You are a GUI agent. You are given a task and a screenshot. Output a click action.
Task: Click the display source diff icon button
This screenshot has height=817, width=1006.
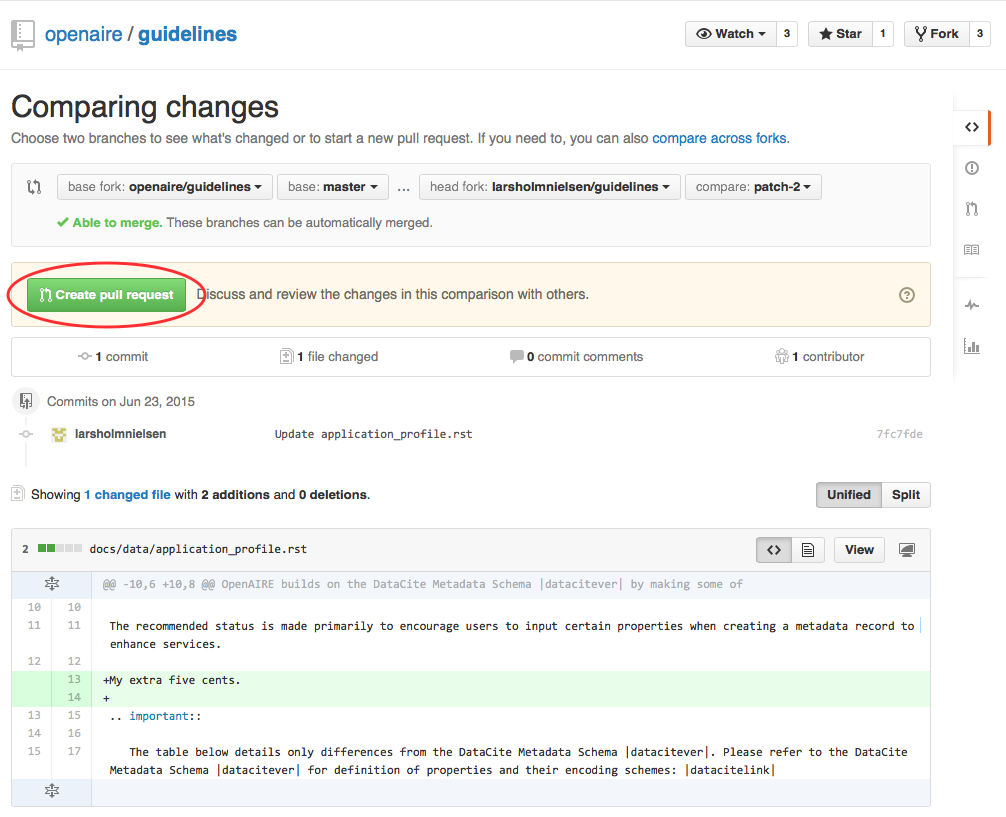(x=774, y=550)
